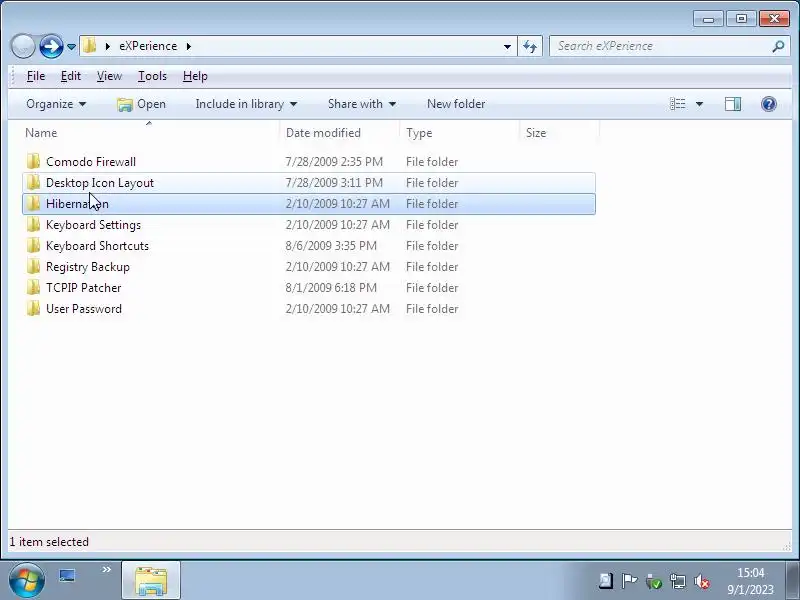Open the Tools menu
Viewport: 800px width, 600px height.
(152, 76)
